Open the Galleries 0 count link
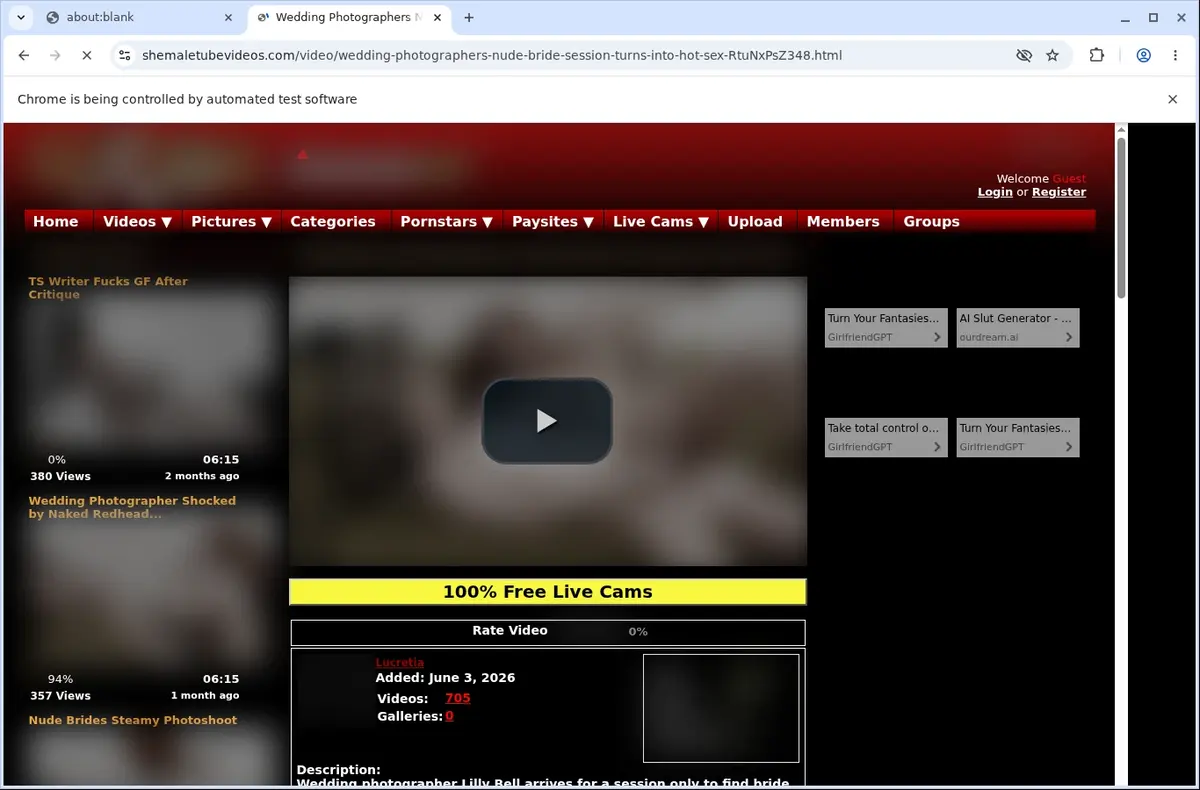Viewport: 1200px width, 790px height. click(x=449, y=716)
